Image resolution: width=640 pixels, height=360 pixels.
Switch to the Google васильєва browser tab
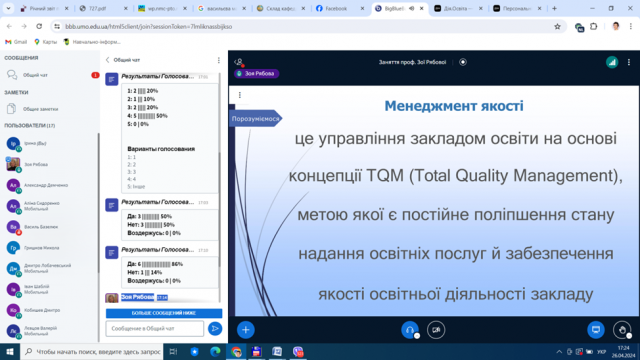coord(222,9)
